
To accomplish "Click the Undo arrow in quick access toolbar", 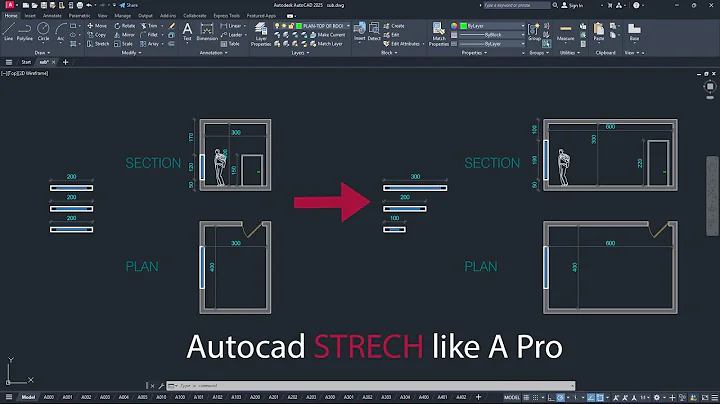I will coord(89,5).
